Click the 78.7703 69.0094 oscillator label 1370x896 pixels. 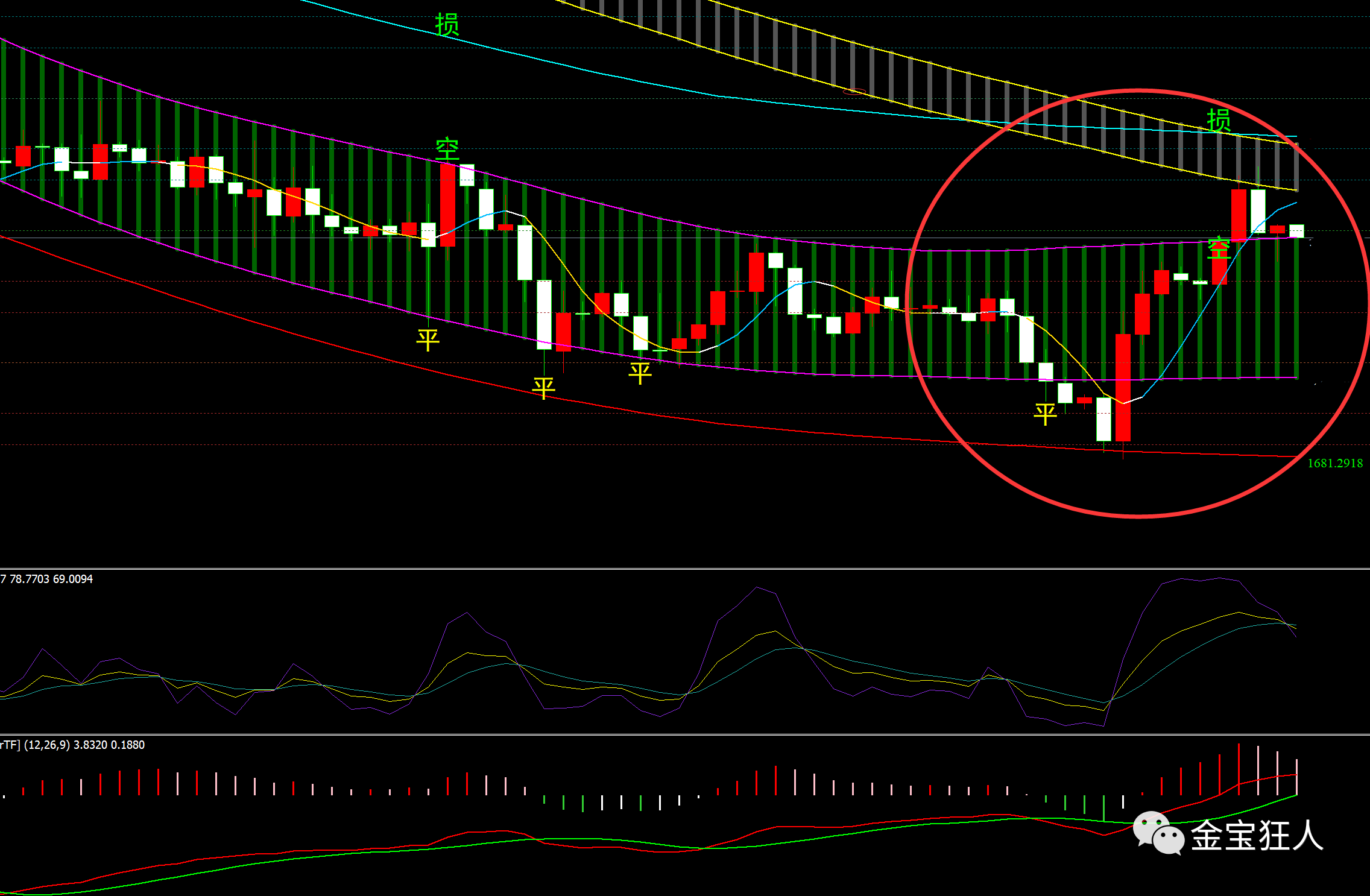[x=47, y=579]
